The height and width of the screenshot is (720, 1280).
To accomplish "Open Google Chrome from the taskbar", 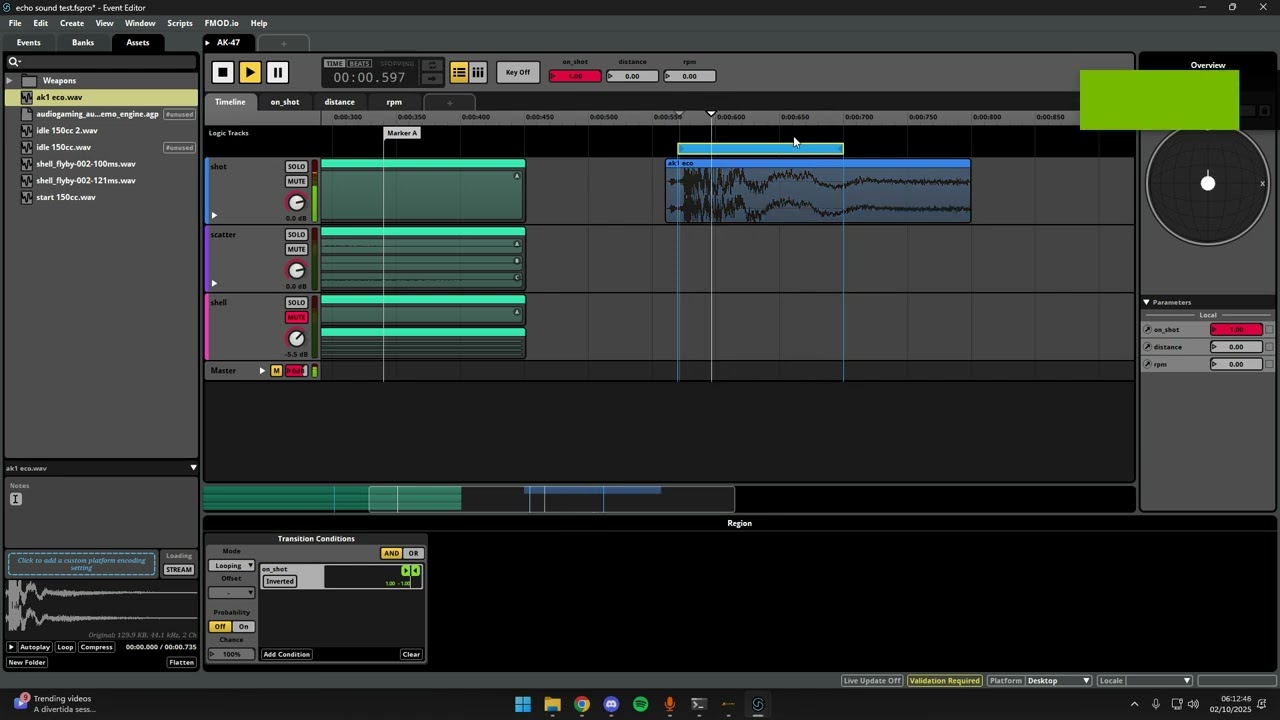I will tap(582, 704).
